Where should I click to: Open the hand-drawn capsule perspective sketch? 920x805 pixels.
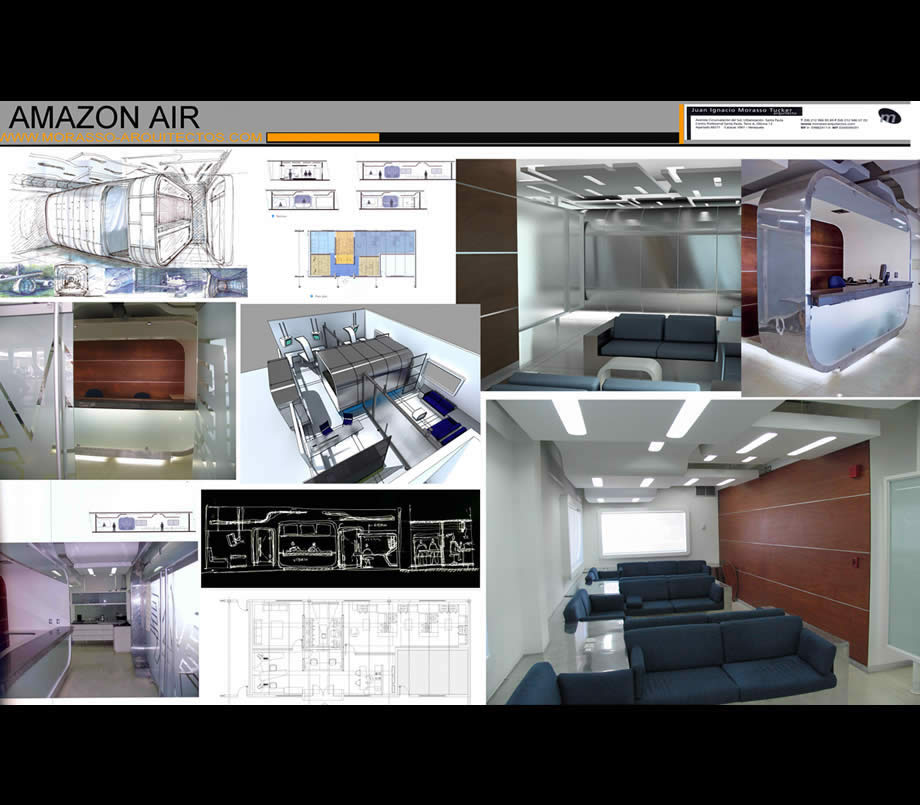click(x=123, y=208)
